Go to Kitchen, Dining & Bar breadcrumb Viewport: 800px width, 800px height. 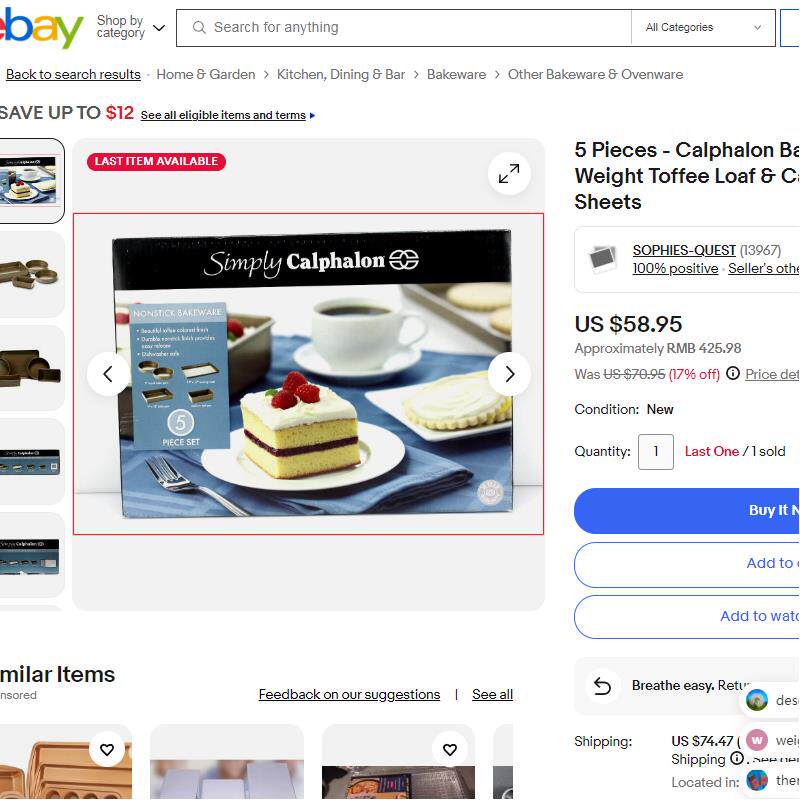pyautogui.click(x=341, y=74)
